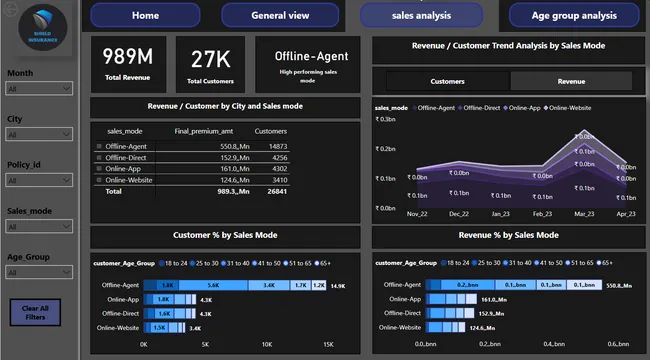Sort by the Customers column header
Viewport: 650px width, 360px height.
[270, 131]
